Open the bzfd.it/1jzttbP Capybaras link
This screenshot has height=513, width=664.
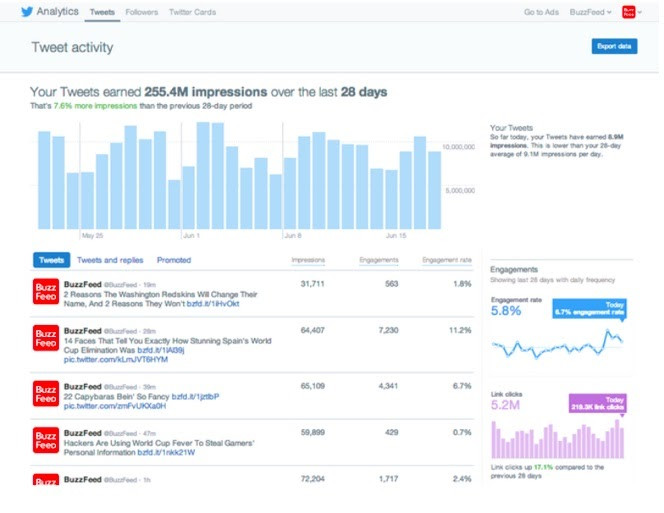click(x=195, y=397)
